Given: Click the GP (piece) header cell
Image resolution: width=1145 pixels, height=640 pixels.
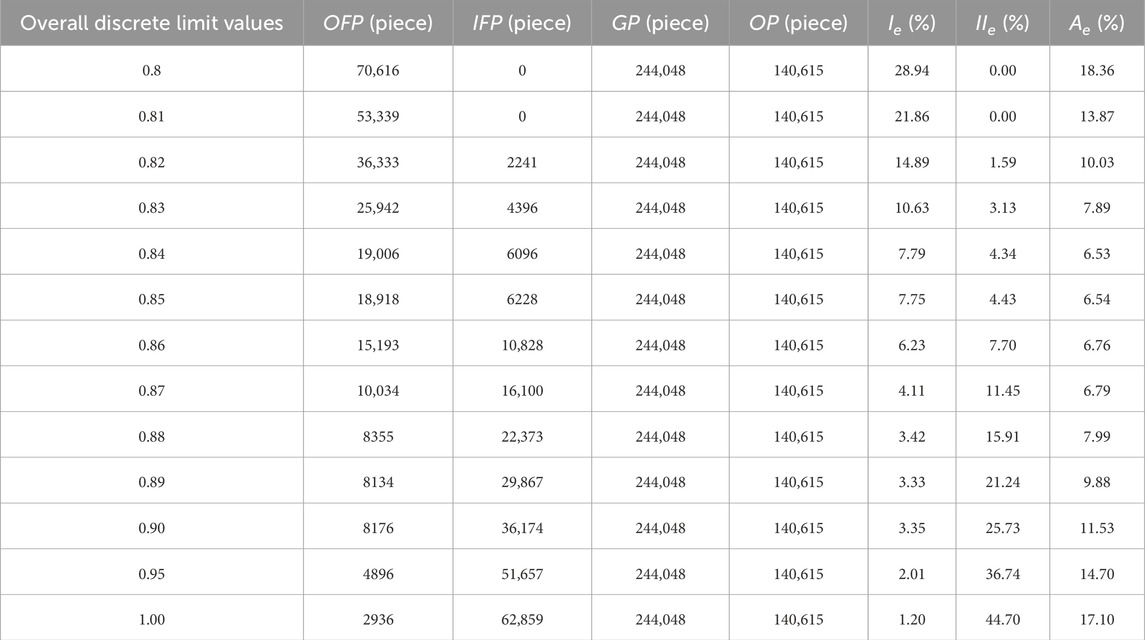Looking at the screenshot, I should pos(660,23).
